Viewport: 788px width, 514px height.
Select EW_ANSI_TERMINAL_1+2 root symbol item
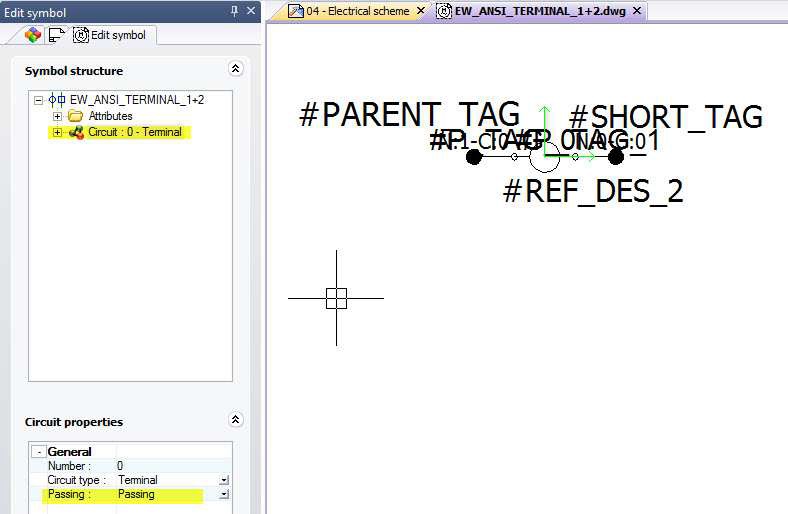pos(136,100)
